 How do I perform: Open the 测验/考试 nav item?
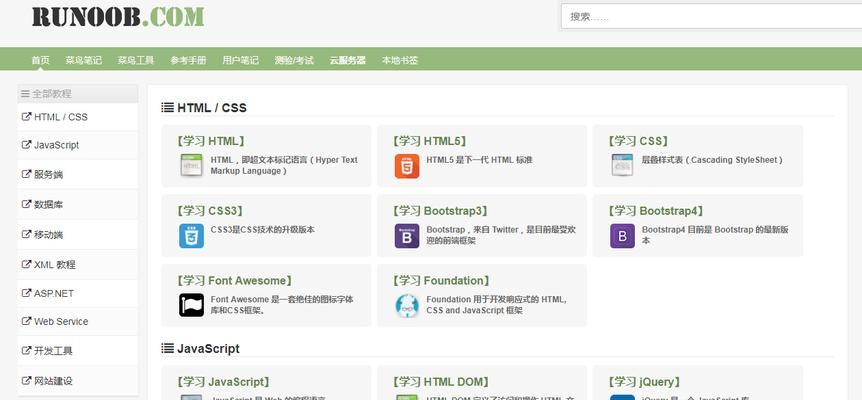click(294, 60)
